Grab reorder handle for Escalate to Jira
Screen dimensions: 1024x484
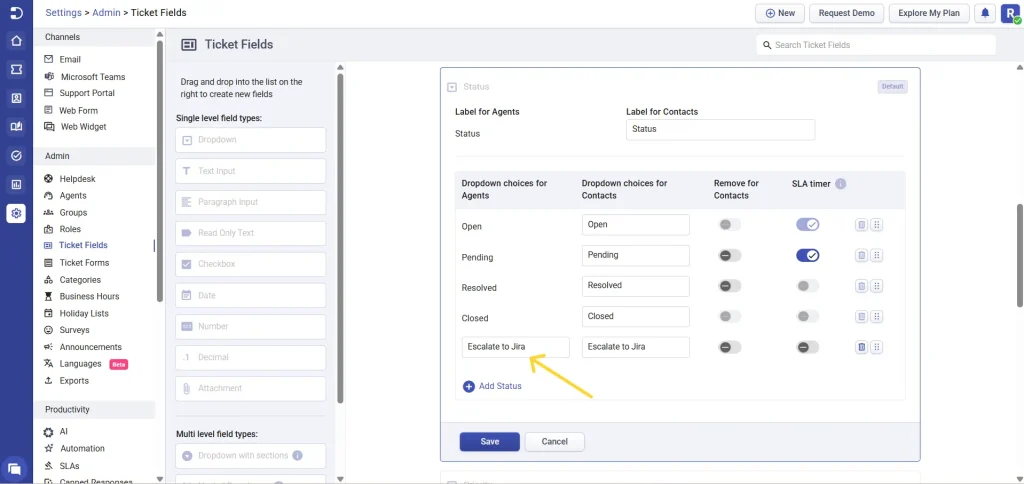tap(877, 347)
